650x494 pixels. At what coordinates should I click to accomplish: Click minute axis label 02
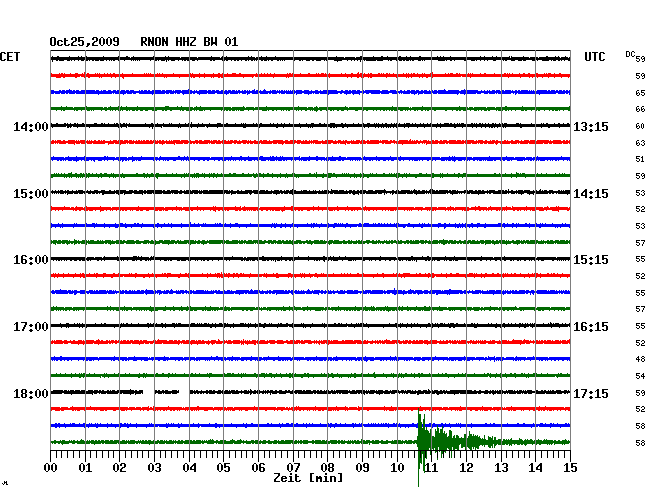[119, 468]
